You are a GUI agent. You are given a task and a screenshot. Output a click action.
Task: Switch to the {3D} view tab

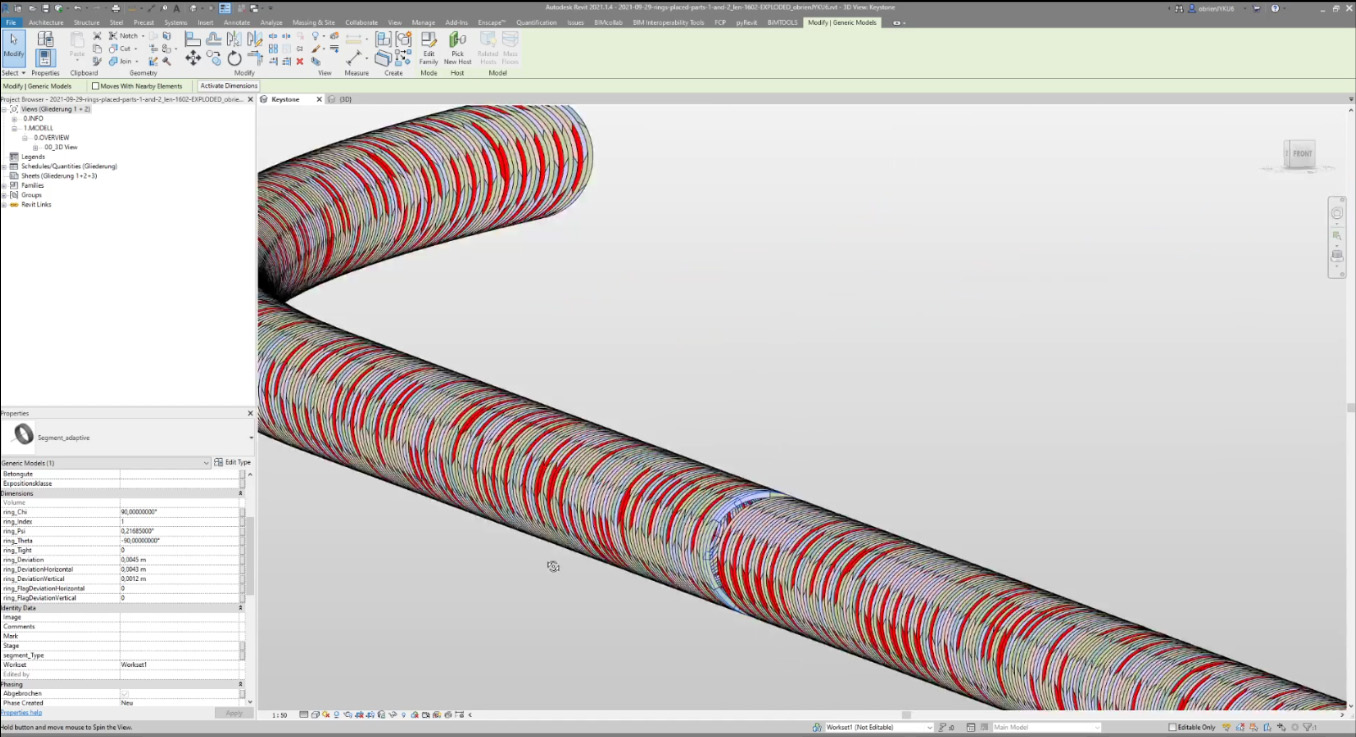(x=345, y=99)
